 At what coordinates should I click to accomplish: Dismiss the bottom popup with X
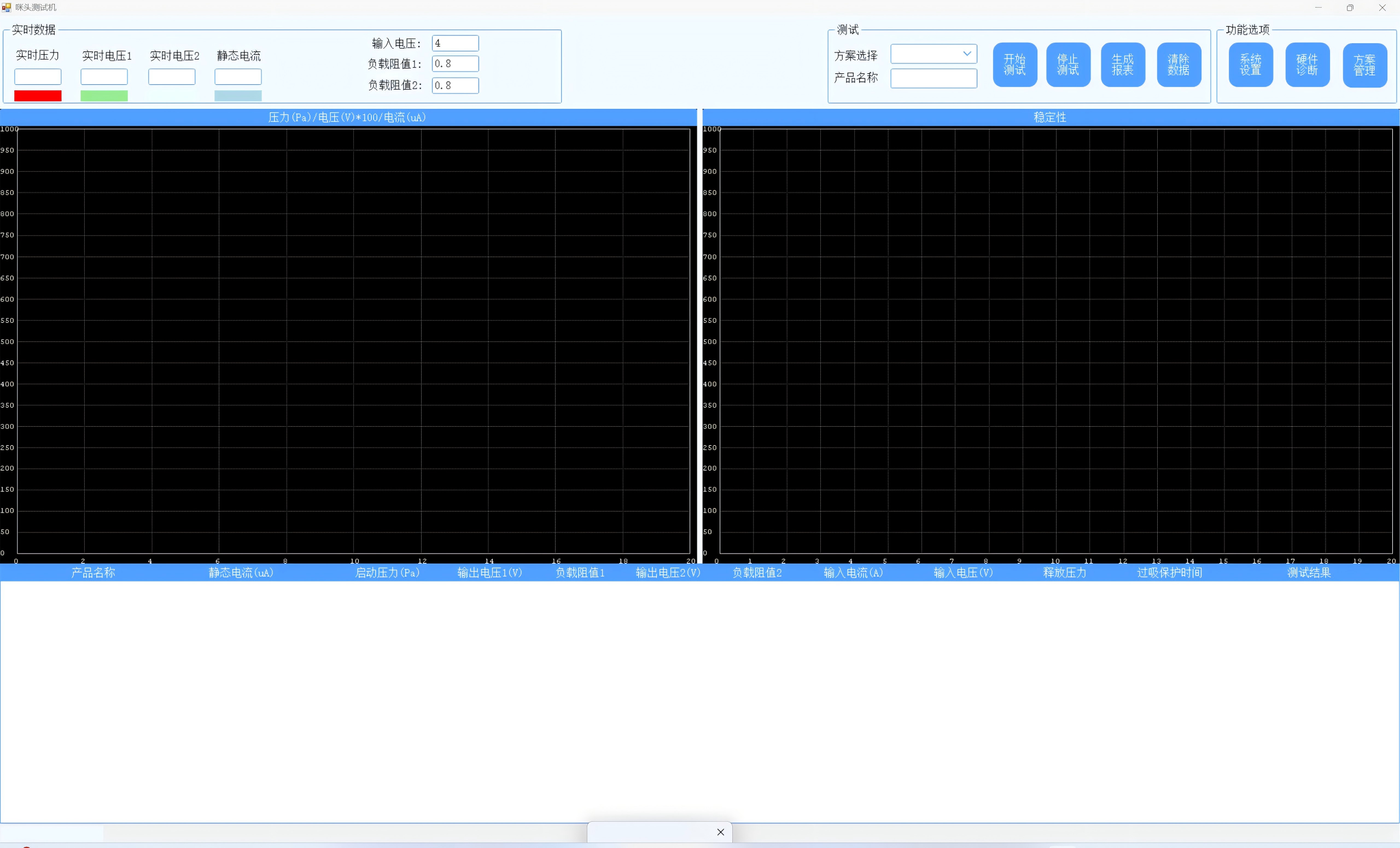(720, 832)
